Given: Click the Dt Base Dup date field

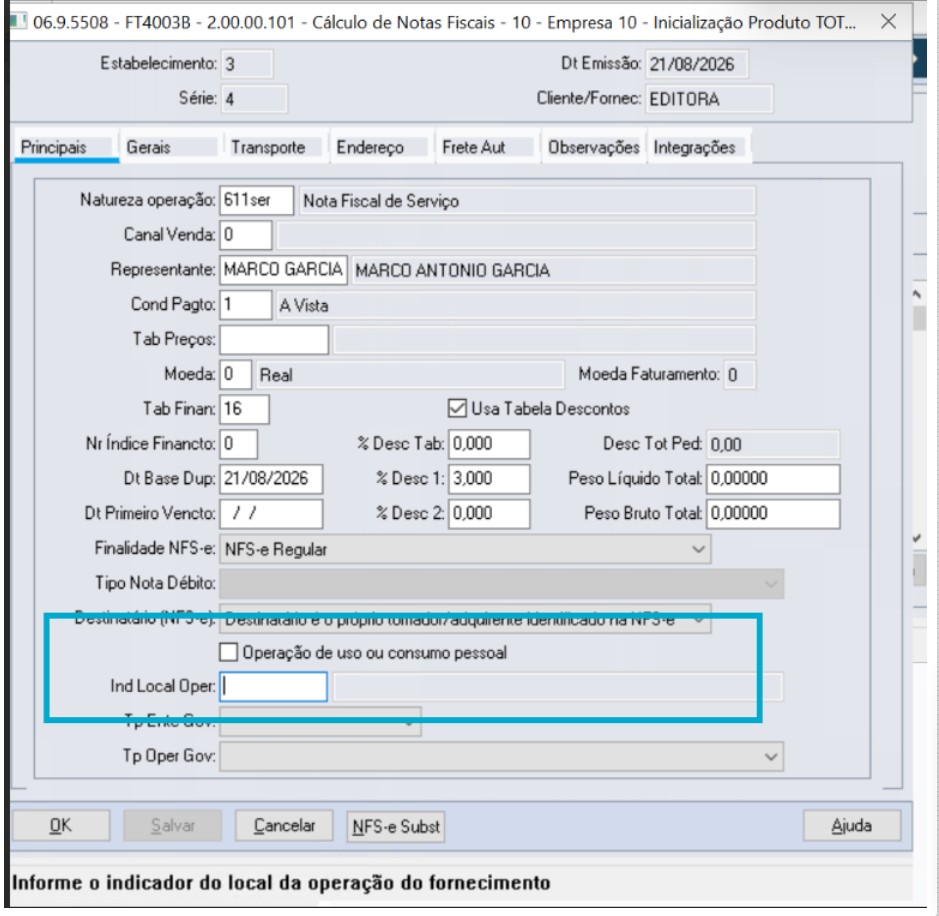Looking at the screenshot, I should 271,478.
